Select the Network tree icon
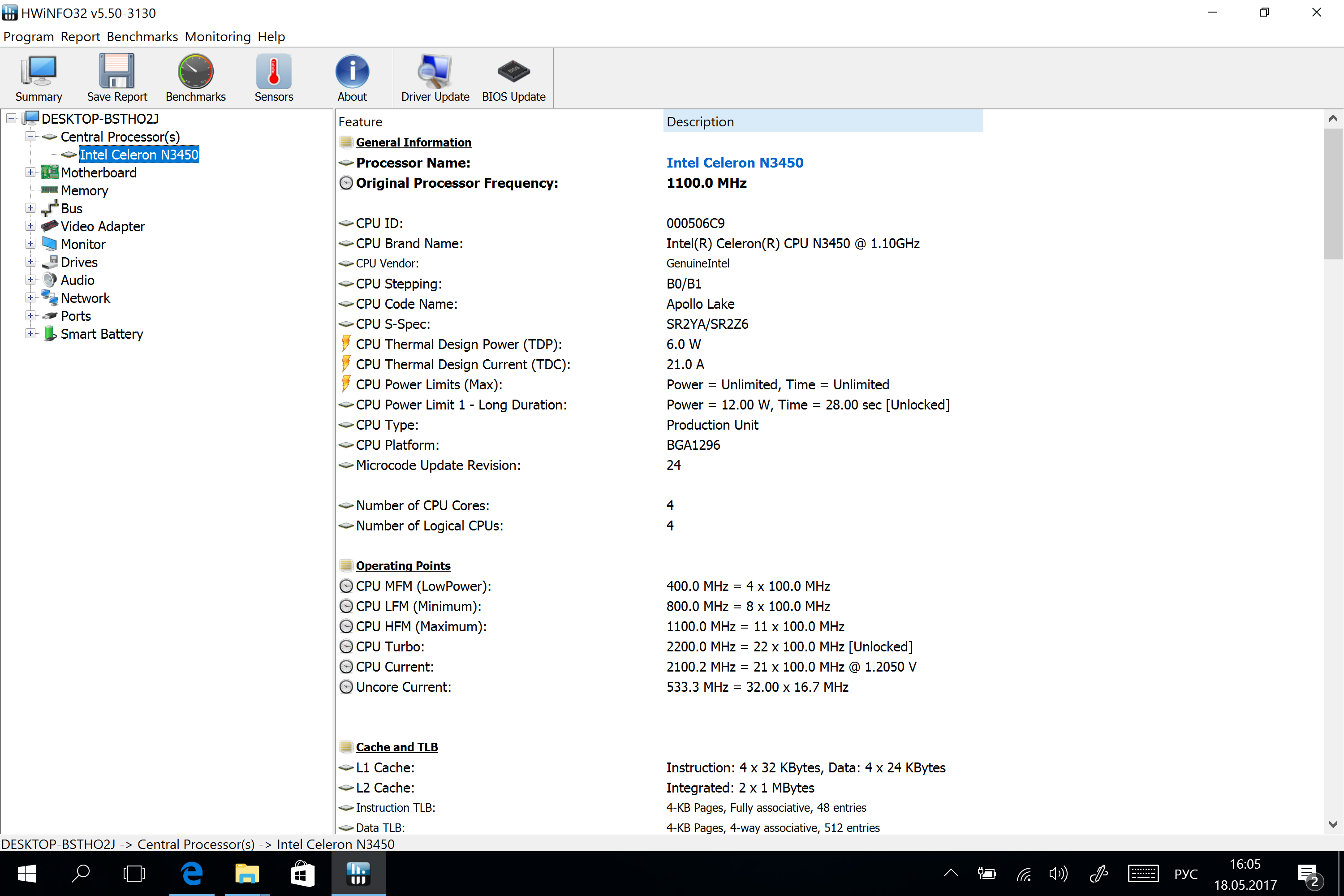 click(x=50, y=298)
